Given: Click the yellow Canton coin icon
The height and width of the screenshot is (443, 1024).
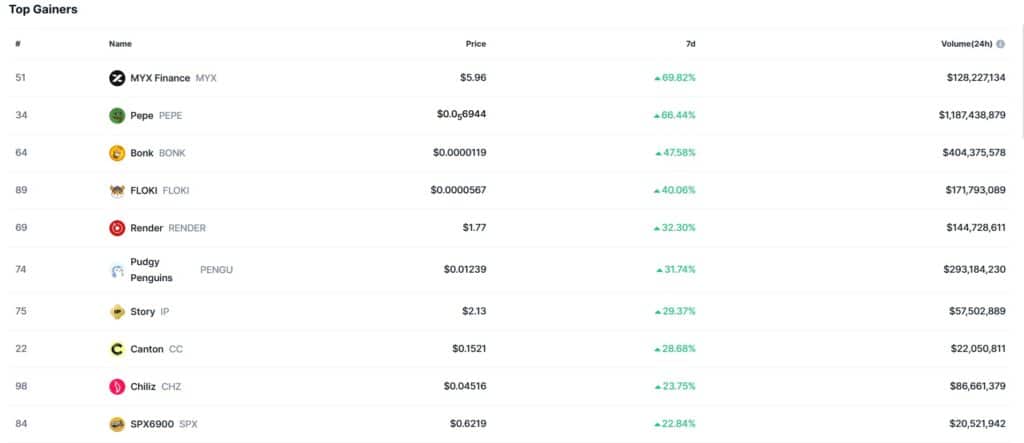Looking at the screenshot, I should 117,349.
